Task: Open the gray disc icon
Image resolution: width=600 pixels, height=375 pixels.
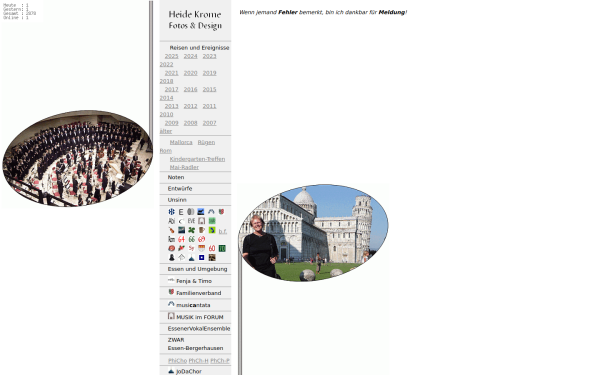Action: coord(191,212)
